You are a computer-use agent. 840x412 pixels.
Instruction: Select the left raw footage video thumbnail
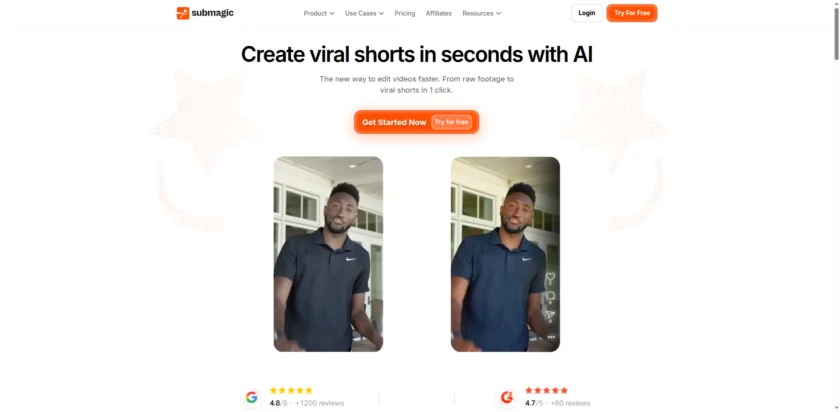pyautogui.click(x=328, y=254)
